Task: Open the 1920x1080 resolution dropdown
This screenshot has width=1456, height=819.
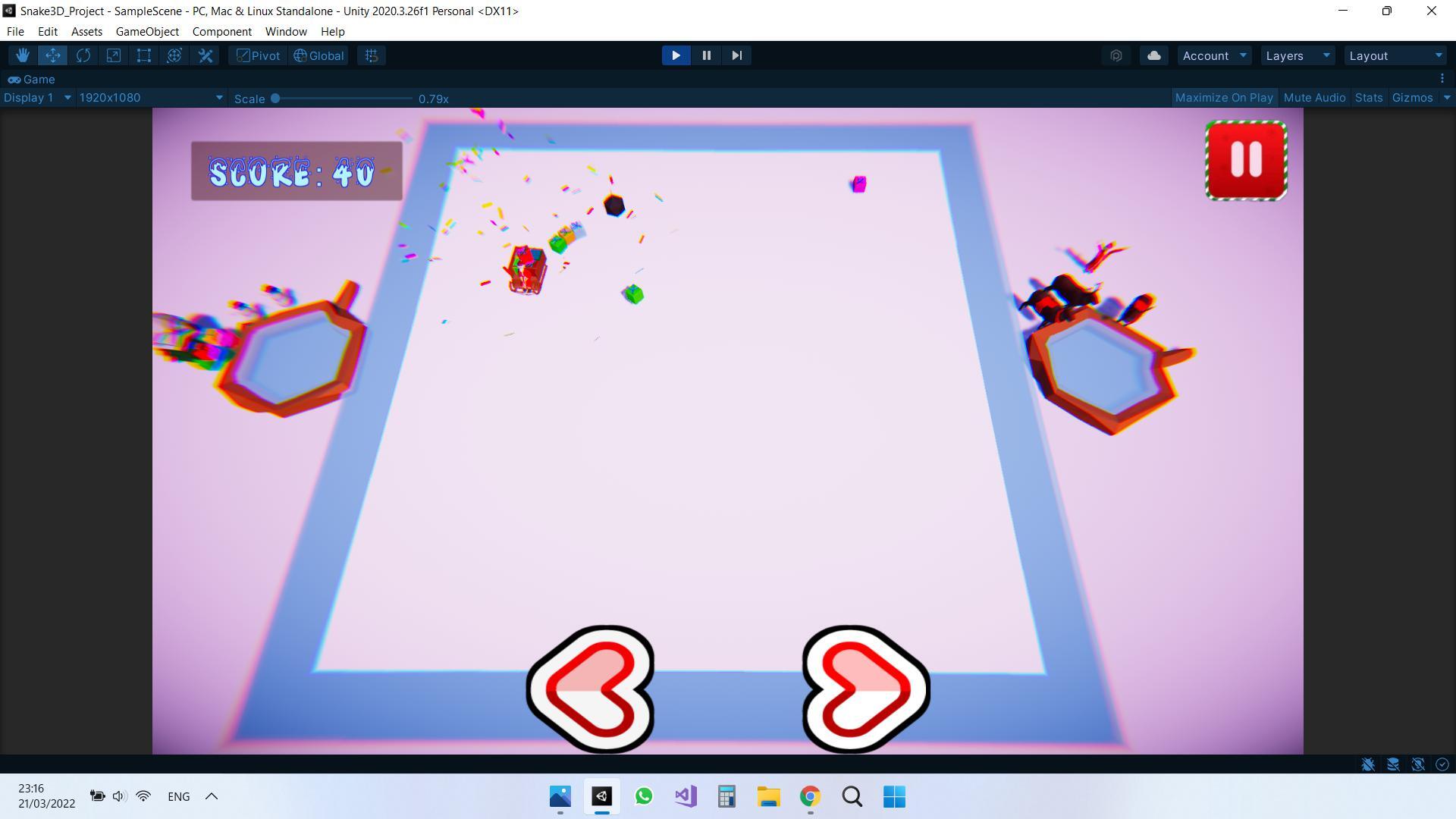Action: coord(148,97)
